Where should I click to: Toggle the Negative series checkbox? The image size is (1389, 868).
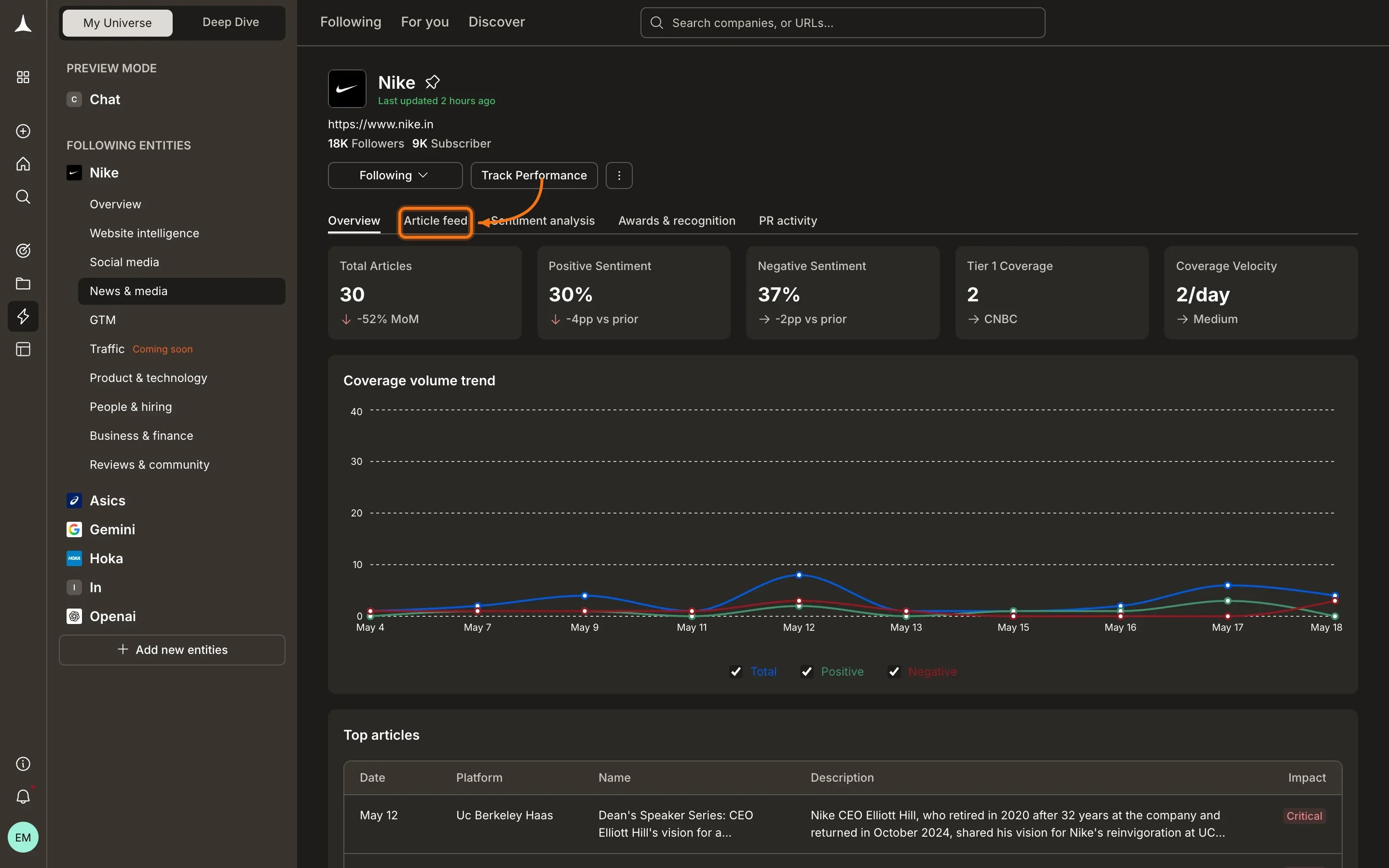point(894,672)
